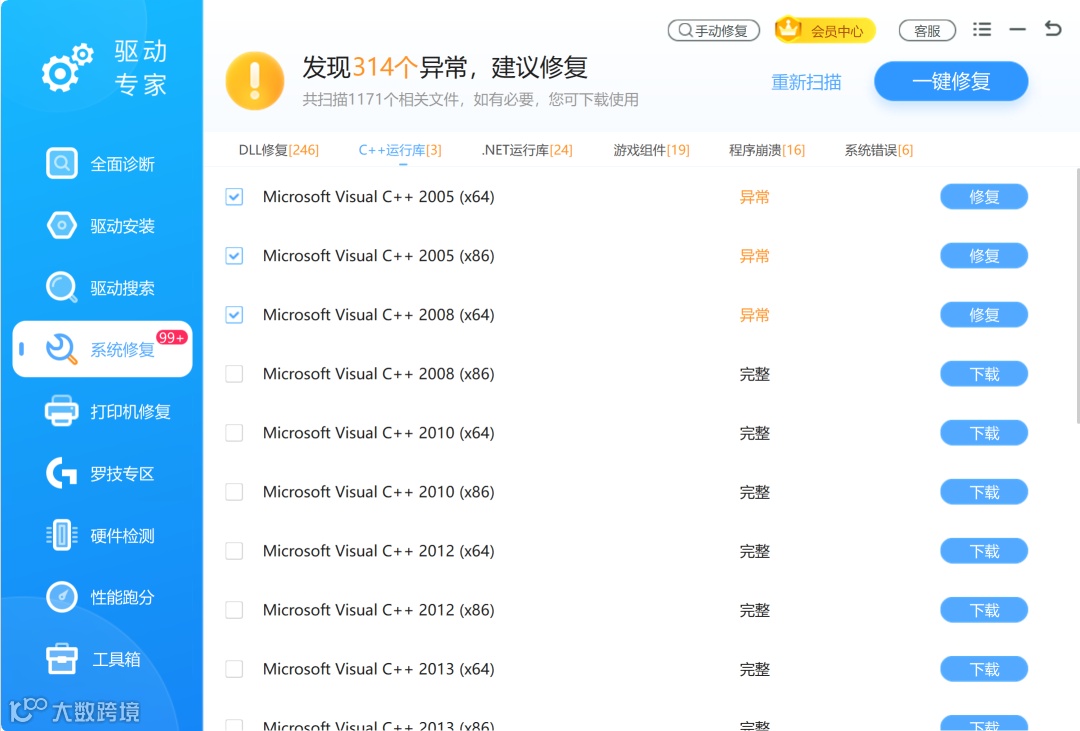Switch to DLL修复[246] tab
The width and height of the screenshot is (1080, 731).
(278, 150)
